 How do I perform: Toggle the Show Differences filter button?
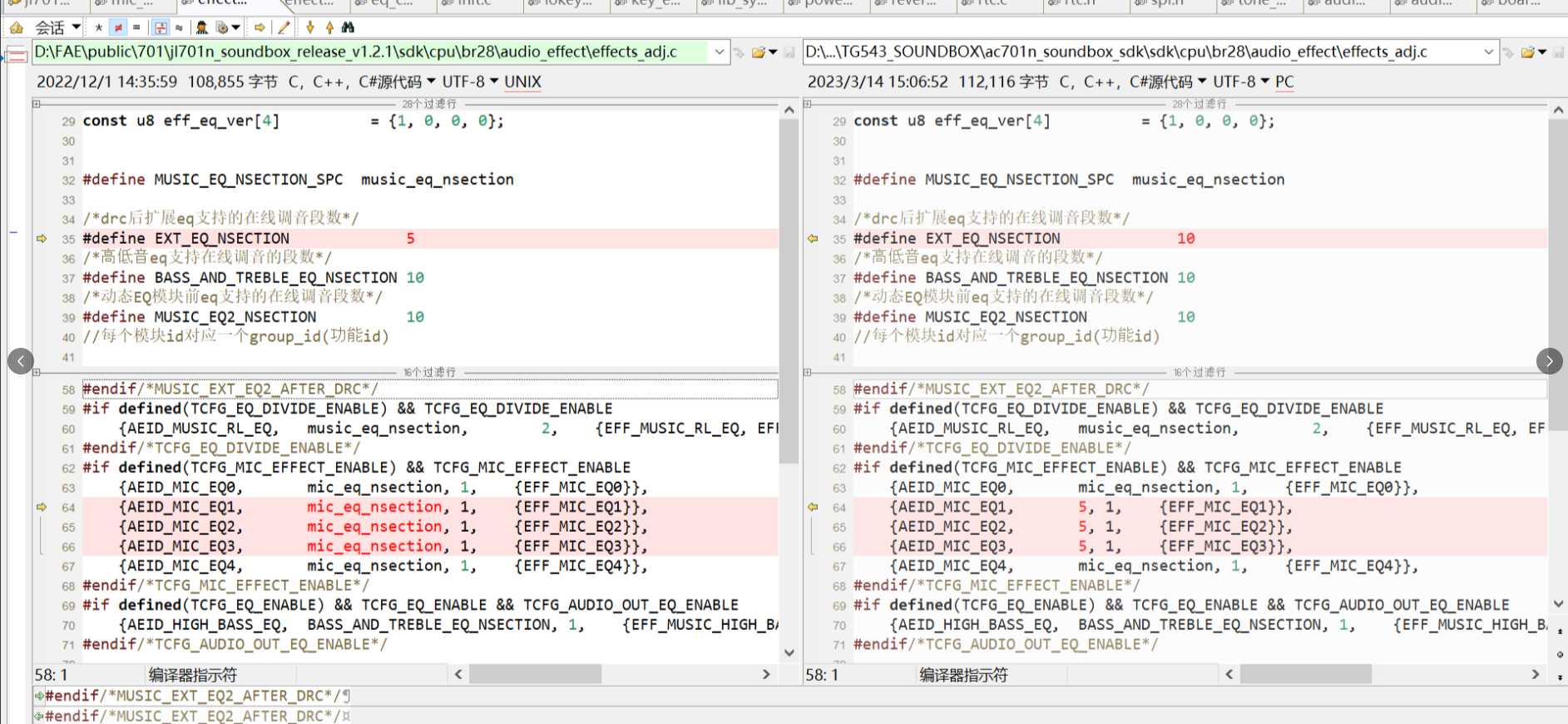point(118,27)
